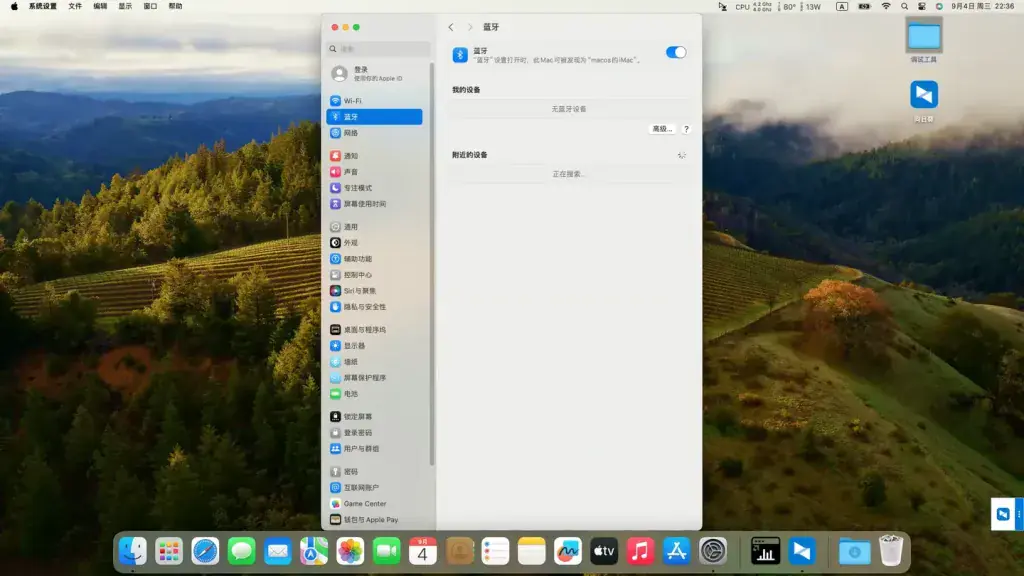The image size is (1024, 576).
Task: Open Siri与聚焦 settings
Action: click(374, 291)
